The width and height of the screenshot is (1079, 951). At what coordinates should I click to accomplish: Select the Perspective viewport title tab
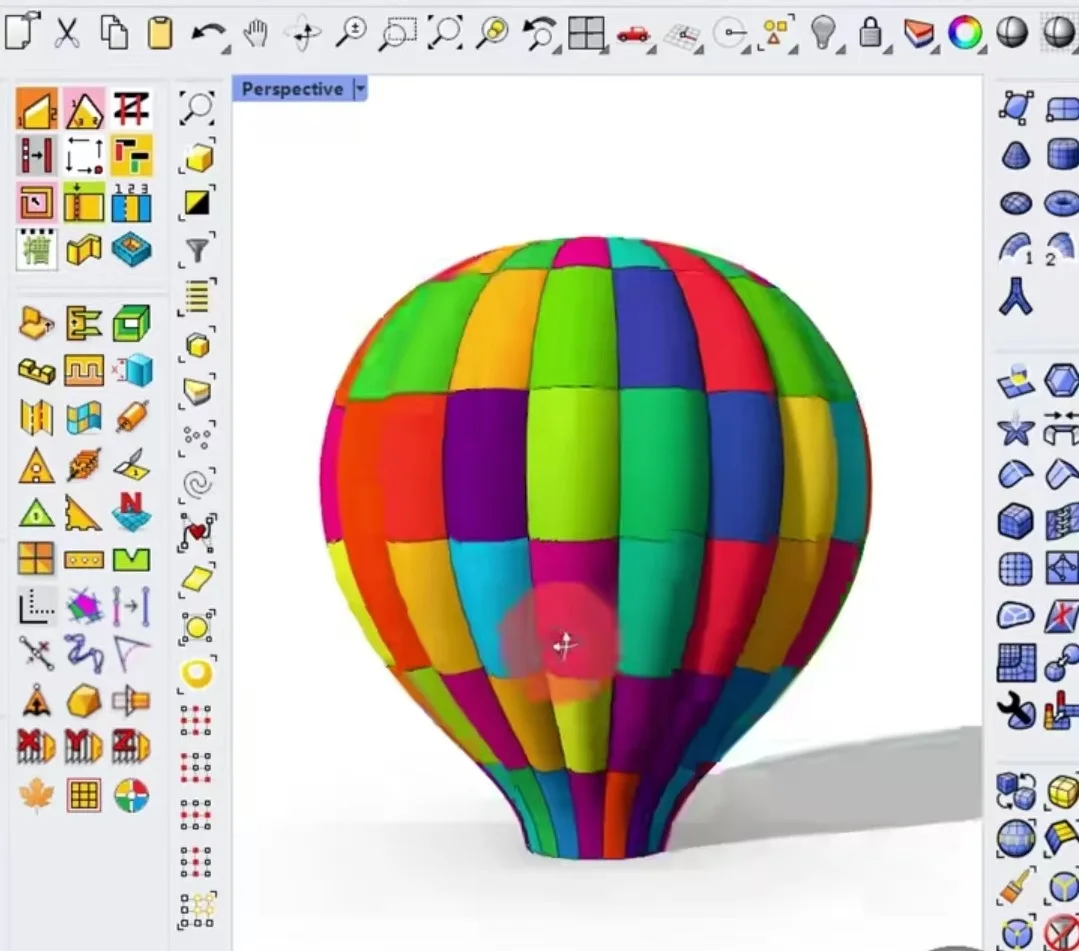291,90
